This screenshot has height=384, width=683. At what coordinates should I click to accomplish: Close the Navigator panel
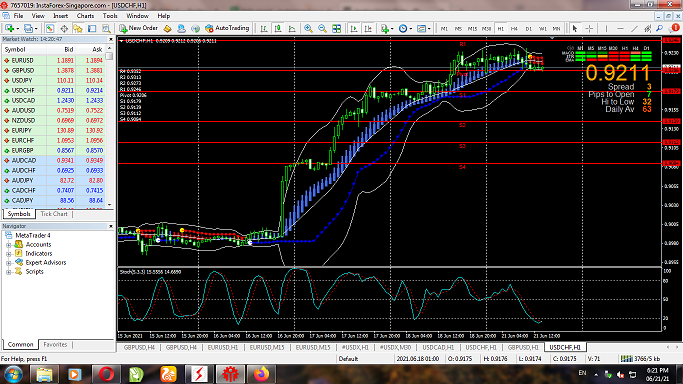pos(111,226)
